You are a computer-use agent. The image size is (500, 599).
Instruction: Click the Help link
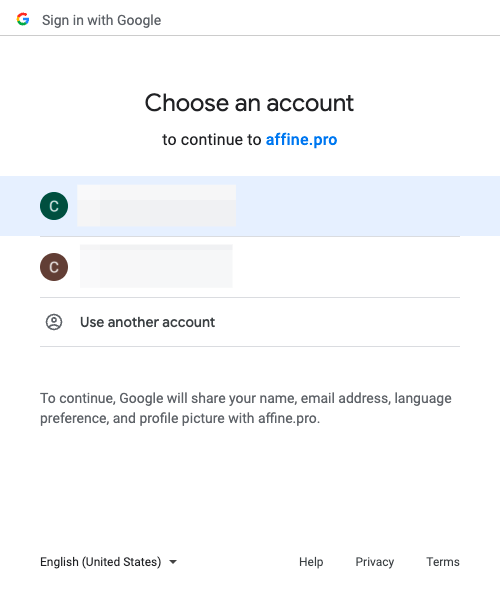(x=311, y=562)
